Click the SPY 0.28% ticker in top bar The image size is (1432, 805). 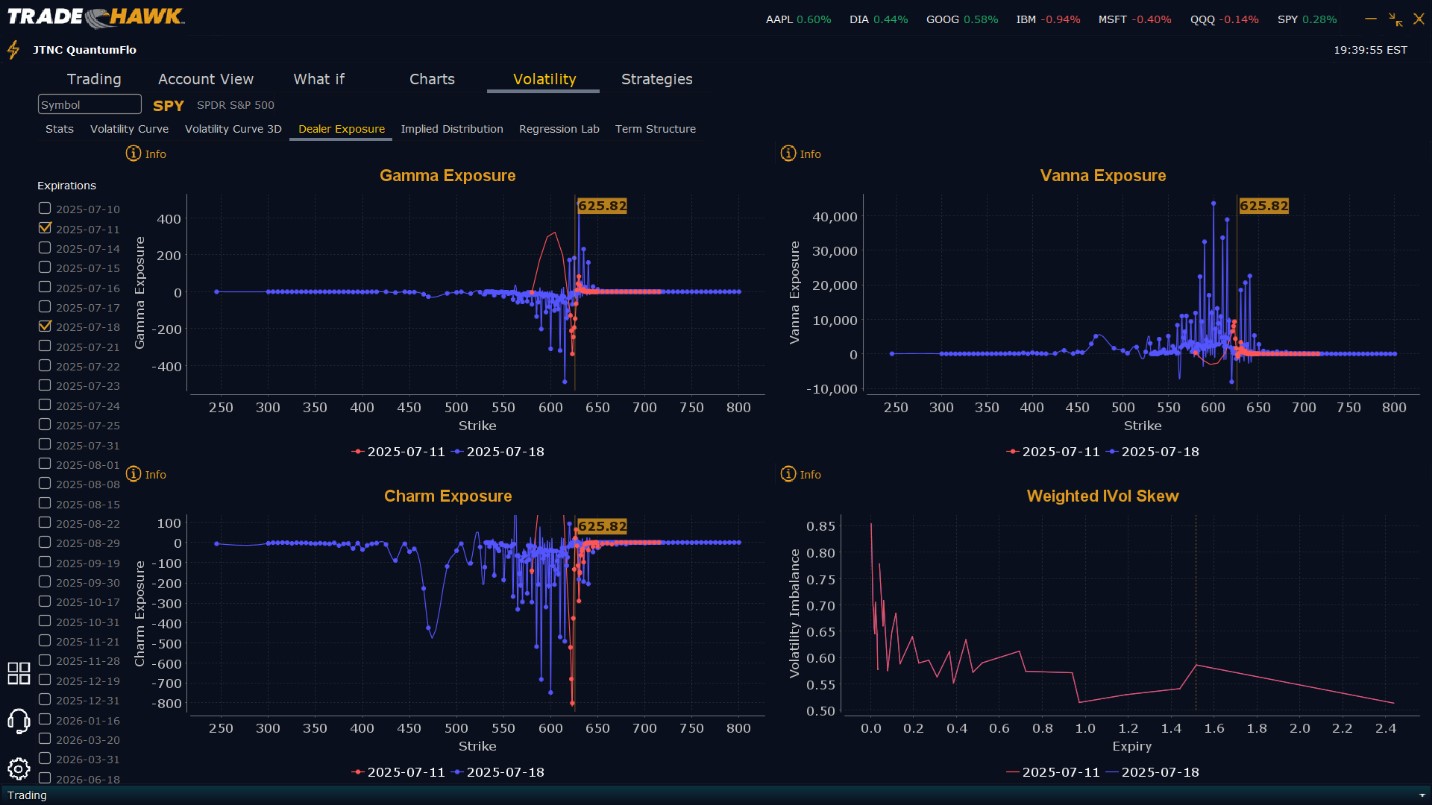coord(1307,20)
